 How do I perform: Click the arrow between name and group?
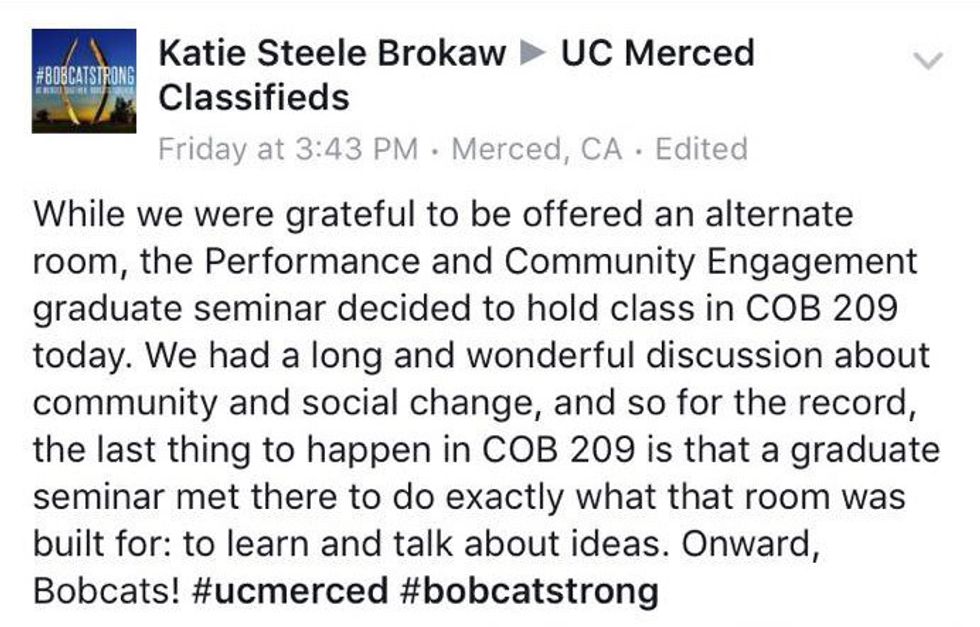[534, 53]
